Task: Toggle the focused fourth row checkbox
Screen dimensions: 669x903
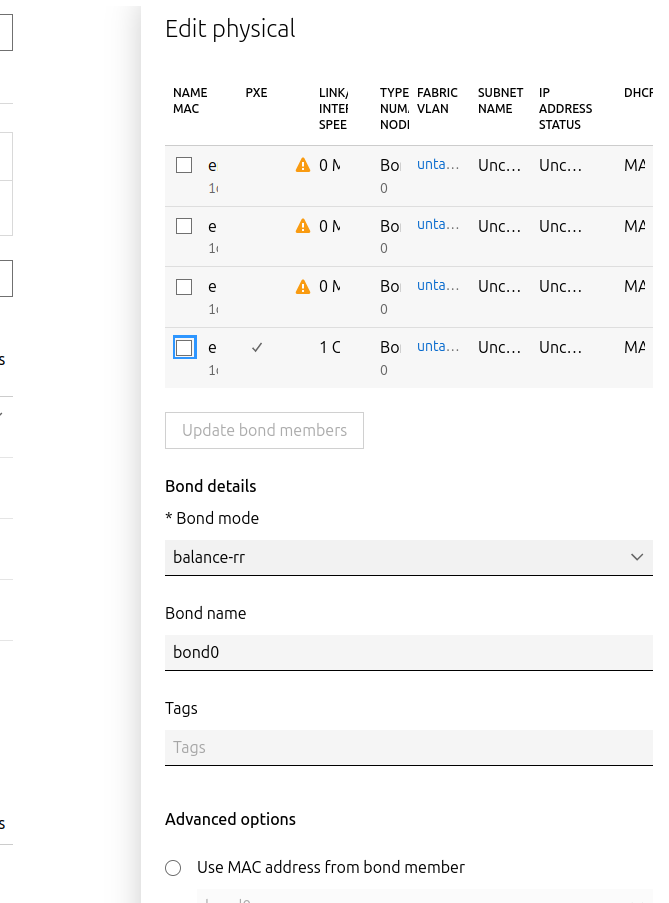Action: (x=184, y=347)
